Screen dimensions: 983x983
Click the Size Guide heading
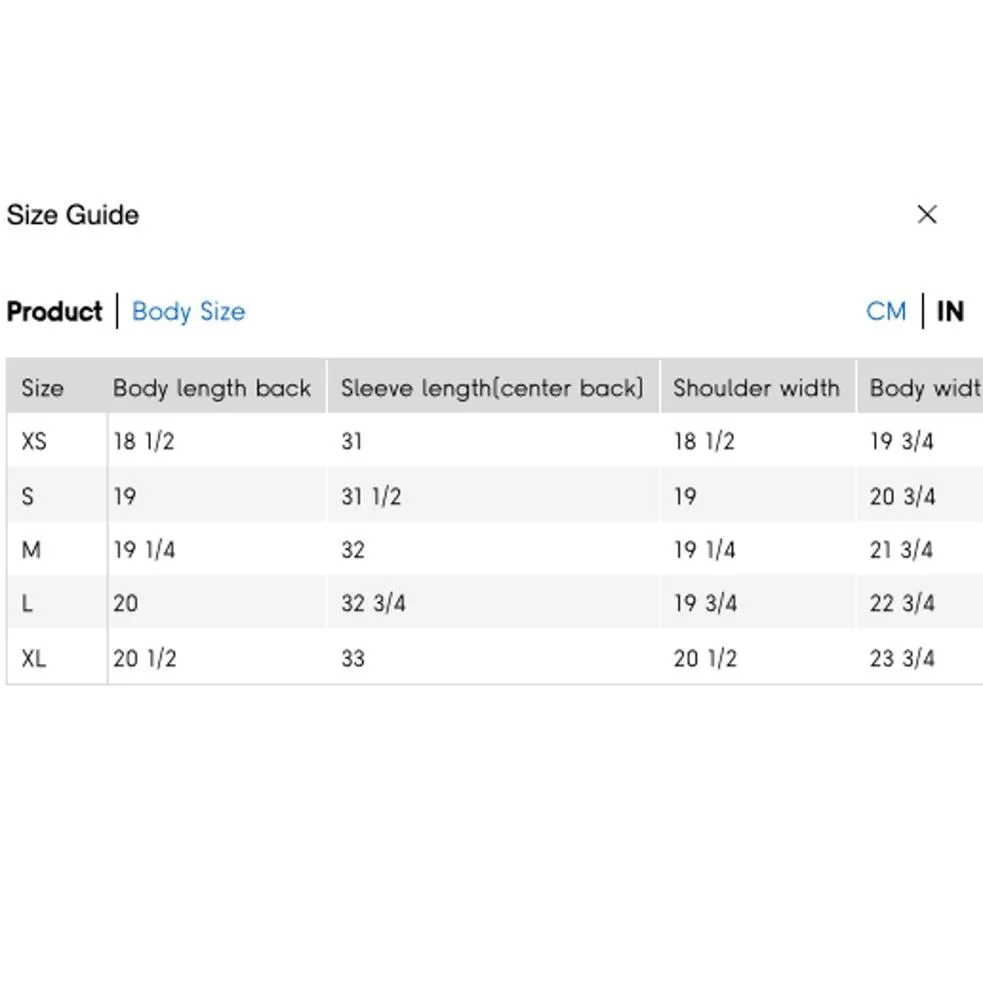tap(73, 215)
